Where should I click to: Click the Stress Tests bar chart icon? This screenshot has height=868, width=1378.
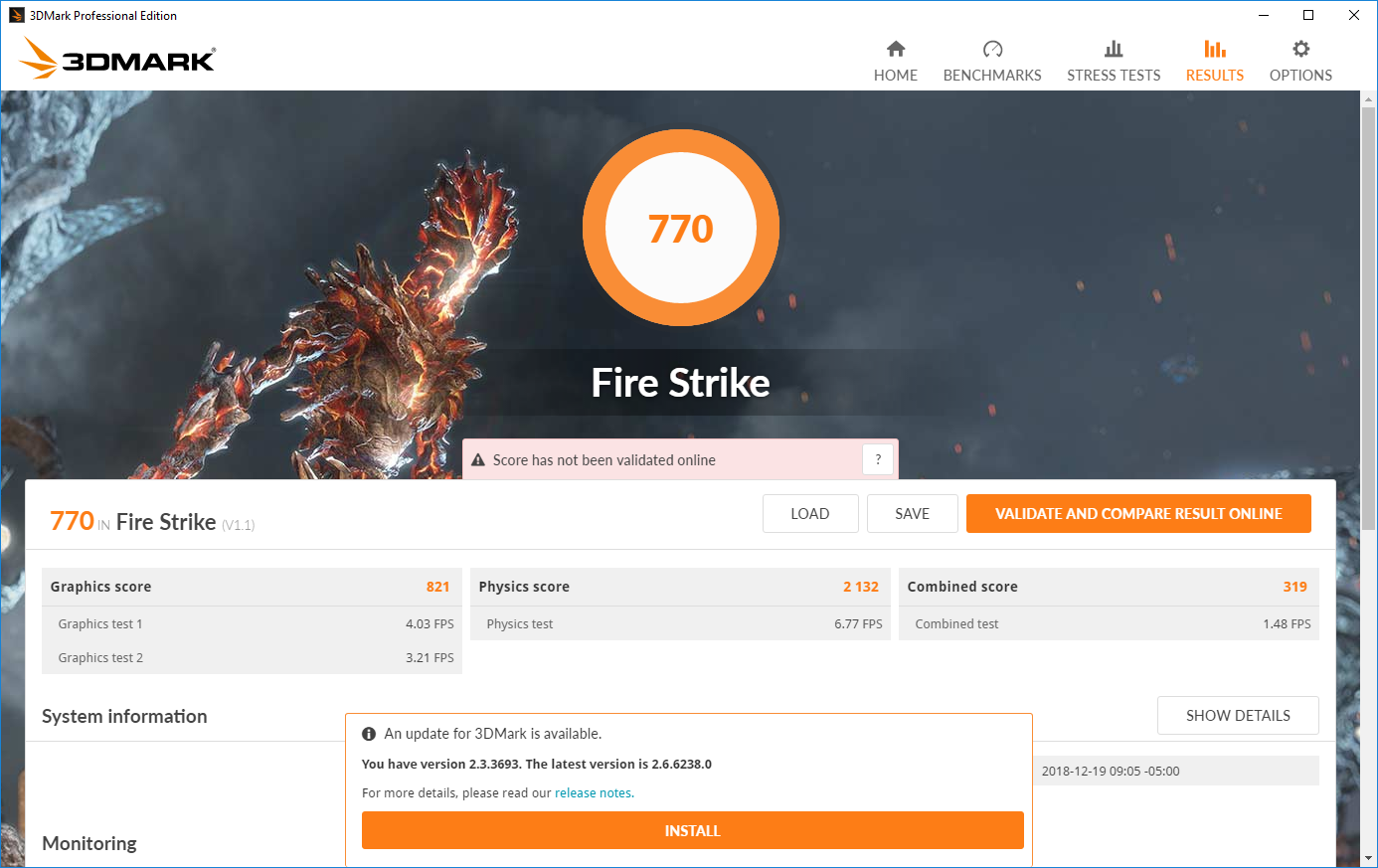[1114, 49]
